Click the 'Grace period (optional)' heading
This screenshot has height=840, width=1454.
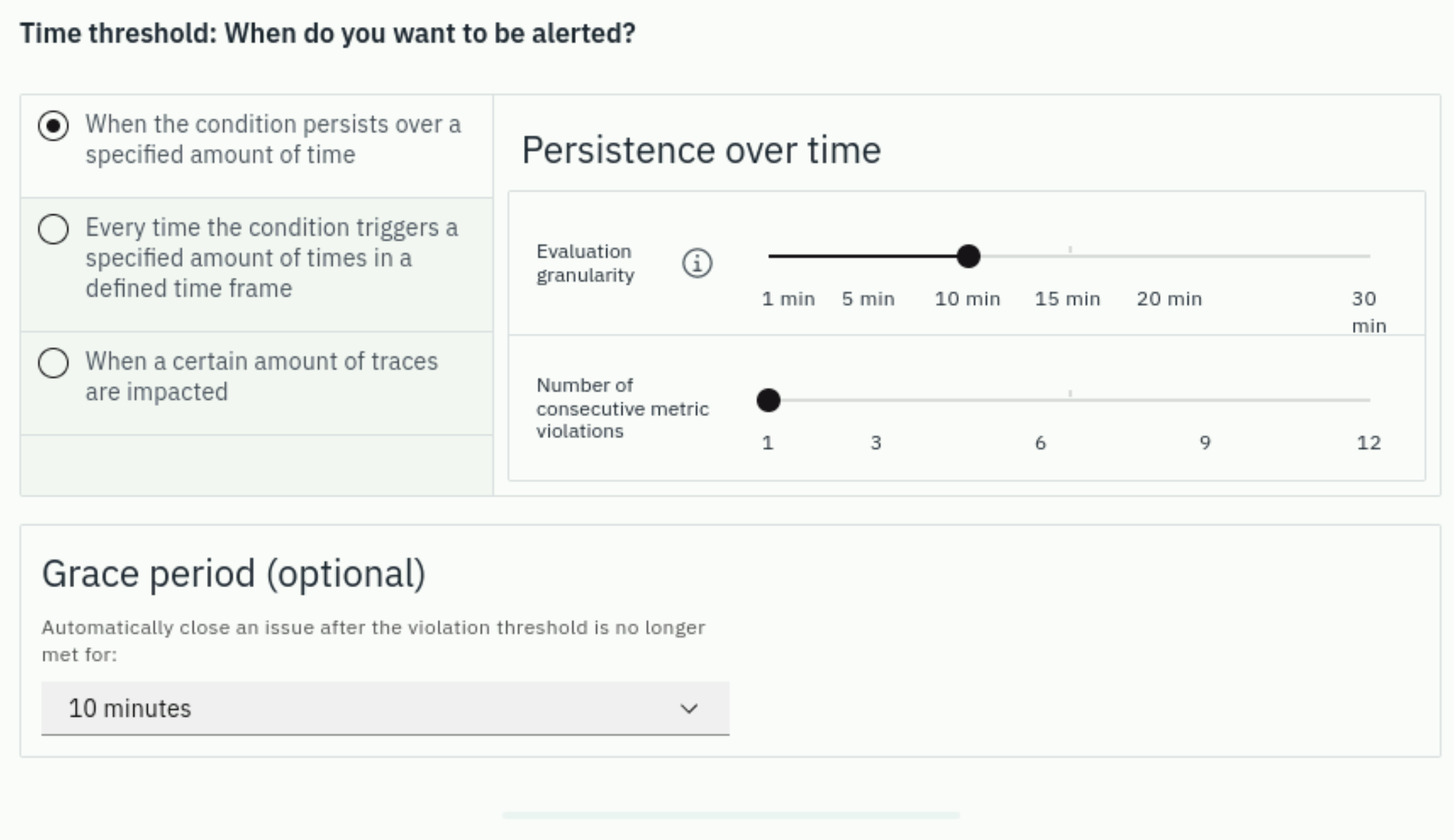point(233,574)
